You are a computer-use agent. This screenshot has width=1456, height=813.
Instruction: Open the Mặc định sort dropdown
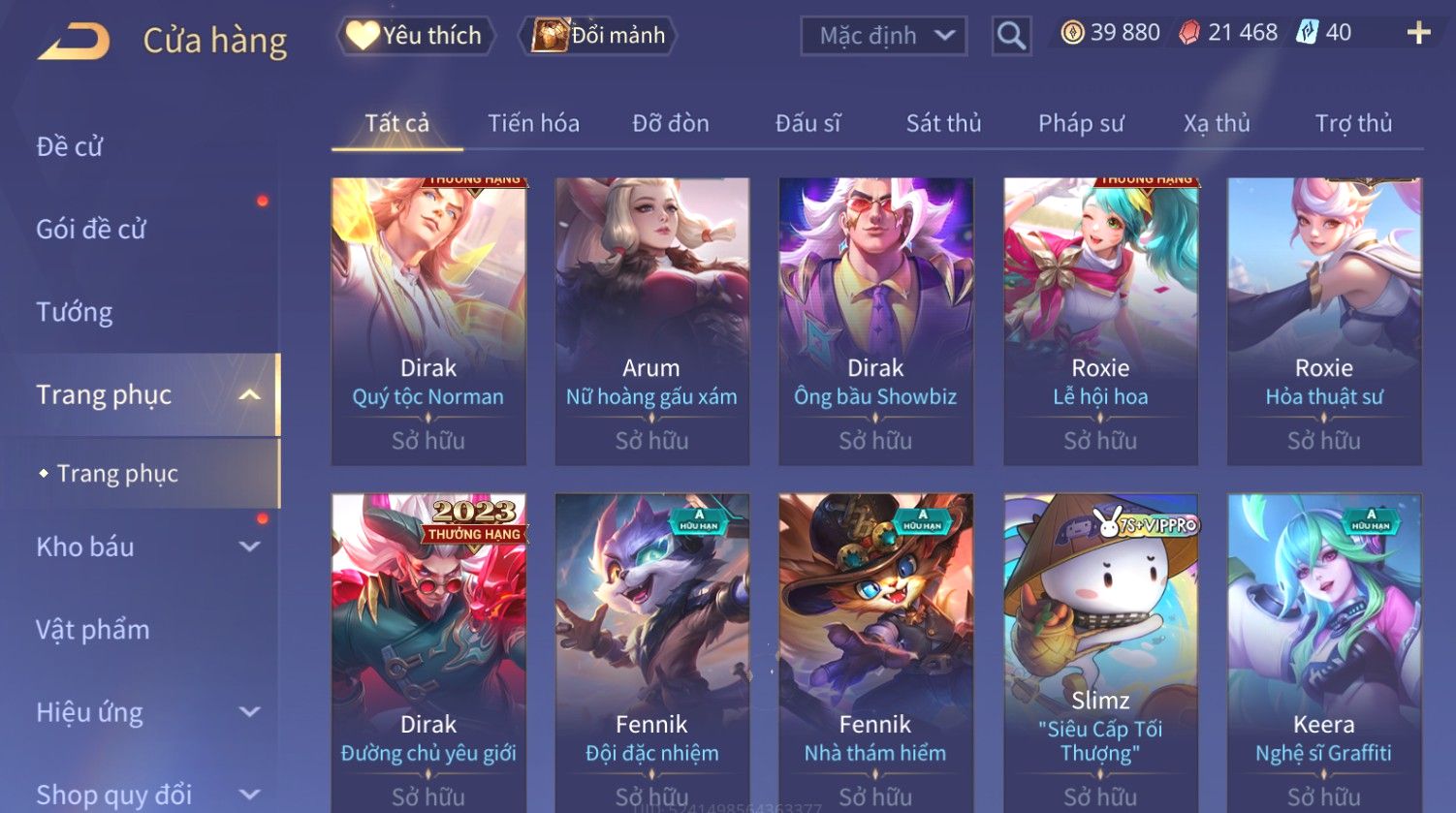(x=883, y=36)
